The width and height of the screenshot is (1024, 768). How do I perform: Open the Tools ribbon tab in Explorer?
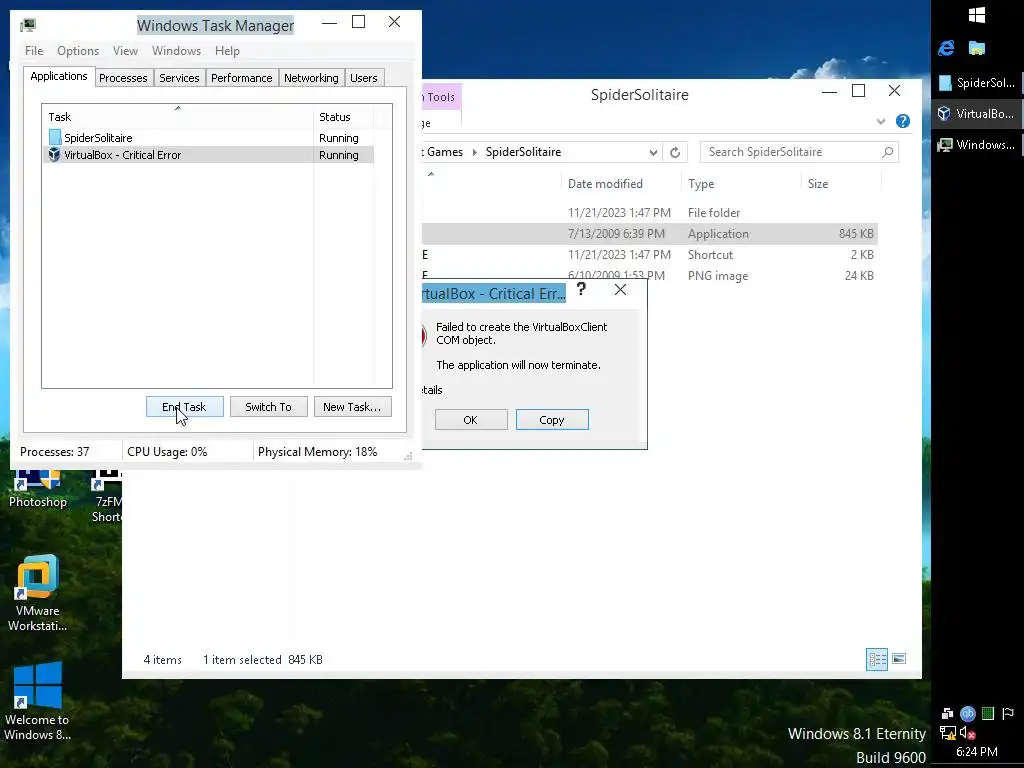coord(441,97)
